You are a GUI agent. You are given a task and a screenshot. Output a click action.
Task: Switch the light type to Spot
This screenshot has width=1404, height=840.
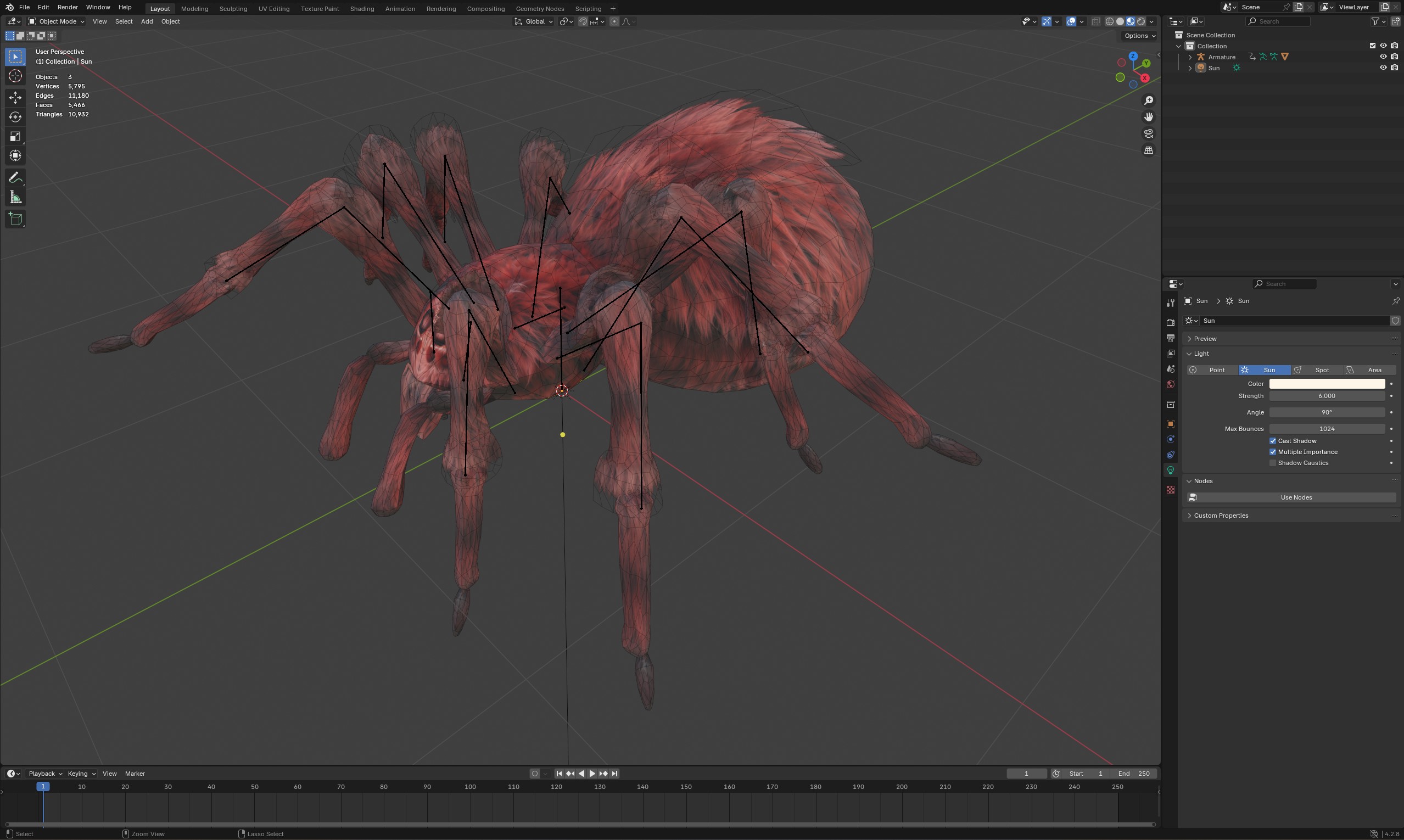point(1321,369)
